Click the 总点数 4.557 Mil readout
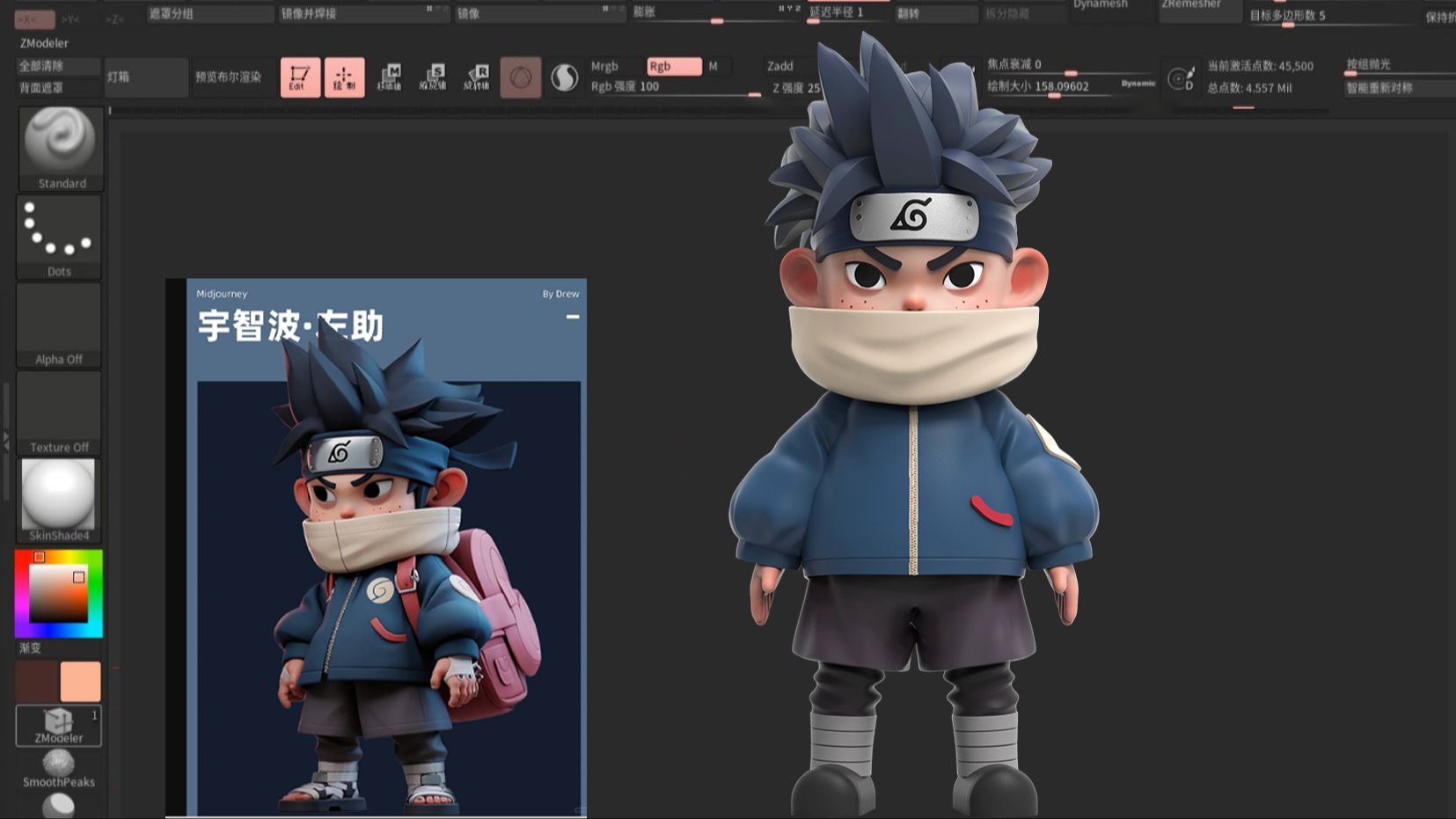The image size is (1456, 819). point(1249,88)
